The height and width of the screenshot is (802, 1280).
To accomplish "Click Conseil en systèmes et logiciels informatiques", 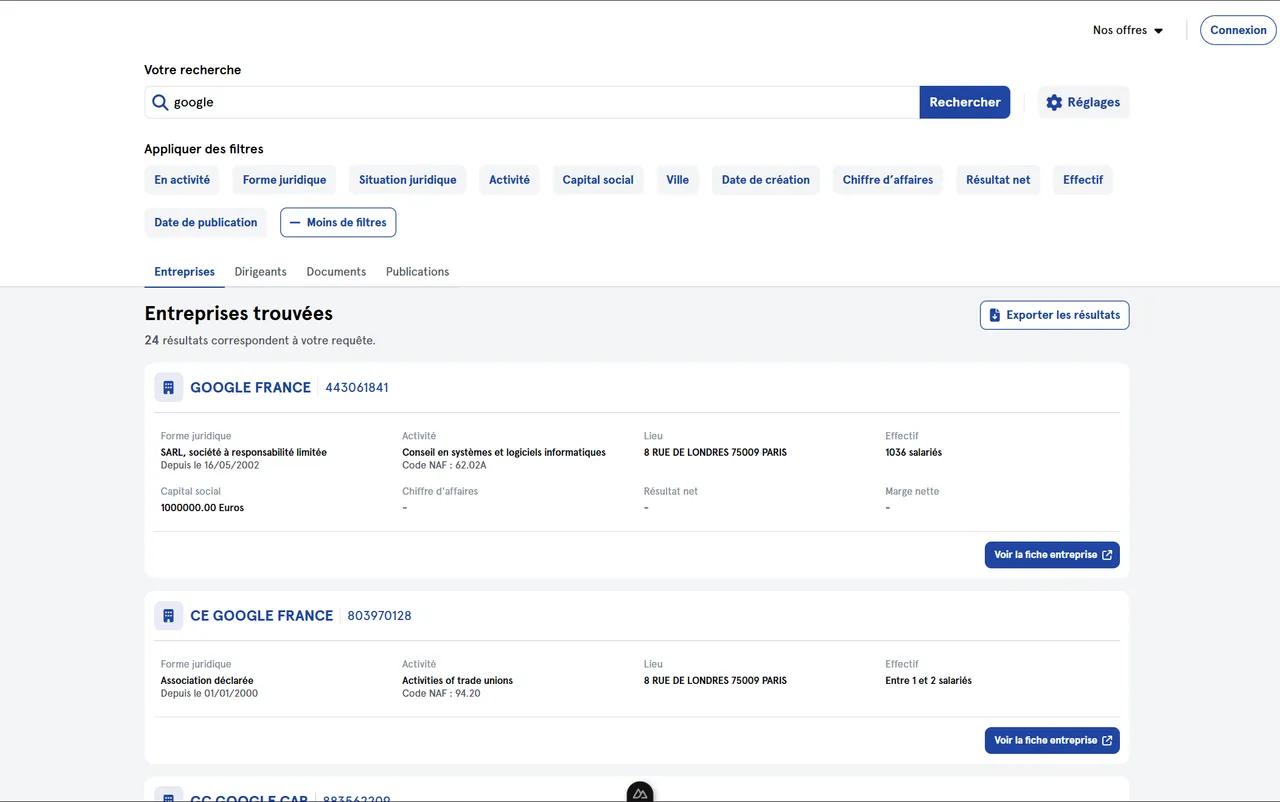I will 504,452.
